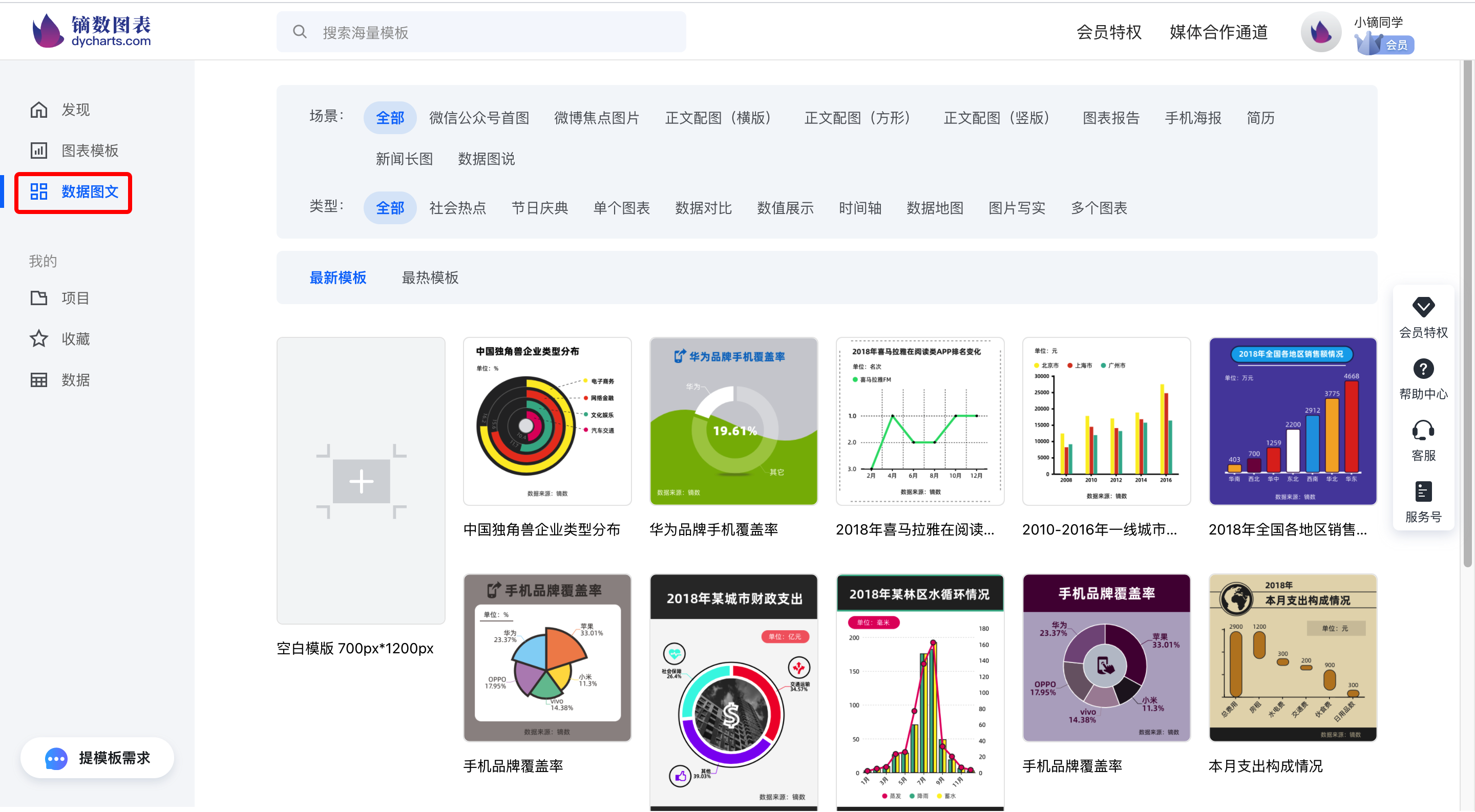This screenshot has width=1475, height=812.
Task: Open 本月支出构成情况 template thumbnail
Action: click(1293, 658)
